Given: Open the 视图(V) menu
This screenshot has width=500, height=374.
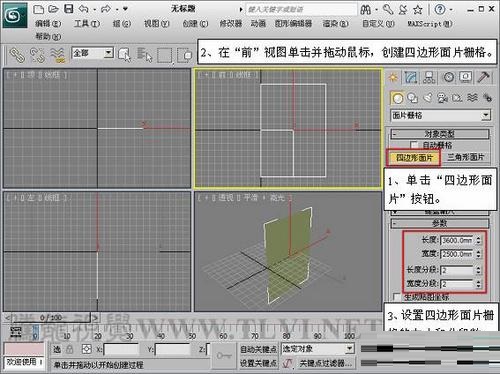Looking at the screenshot, I should click(x=156, y=24).
